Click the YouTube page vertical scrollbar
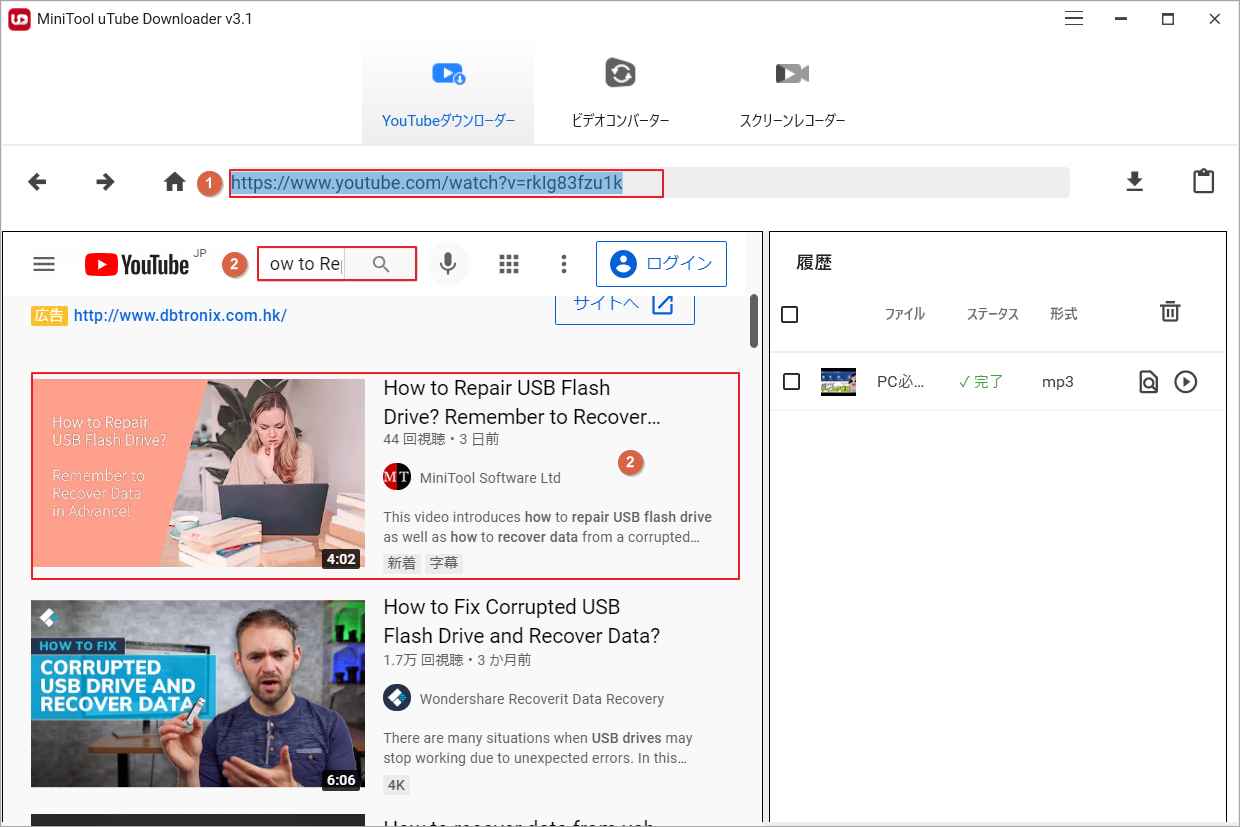 pyautogui.click(x=754, y=320)
